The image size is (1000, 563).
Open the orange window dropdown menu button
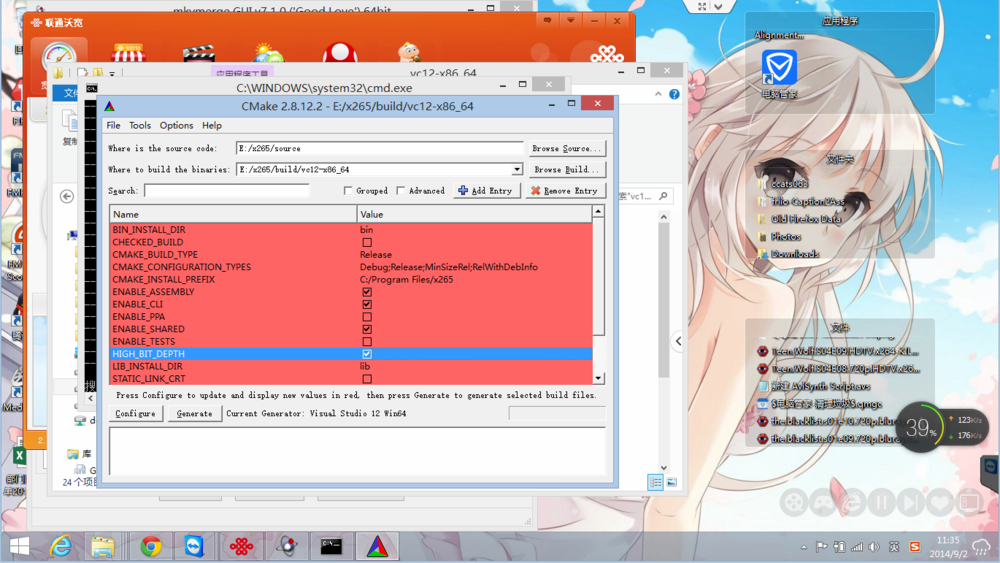(570, 21)
